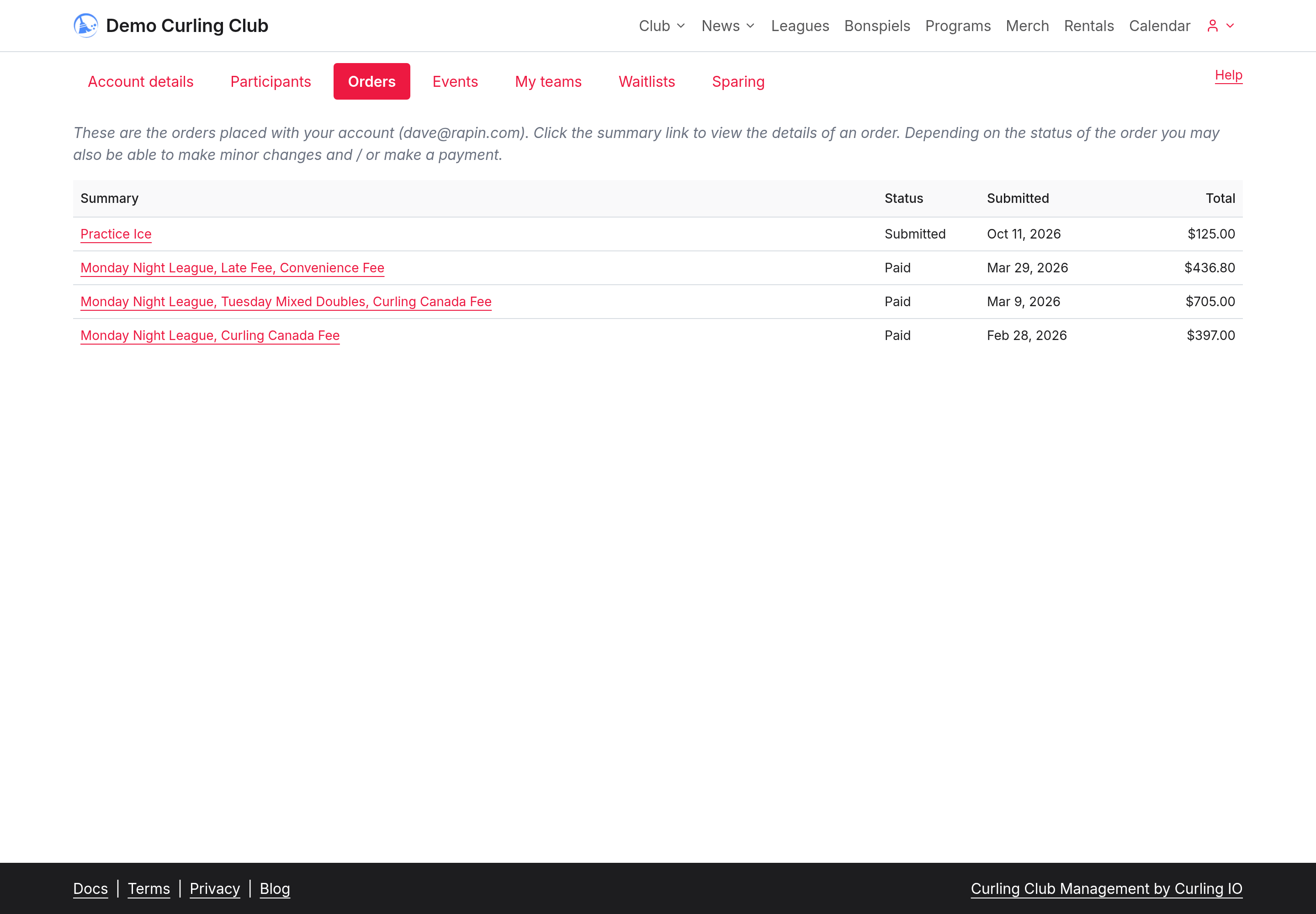Click the Mar 29, 2026 date cell
The width and height of the screenshot is (1316, 914).
pos(1027,267)
